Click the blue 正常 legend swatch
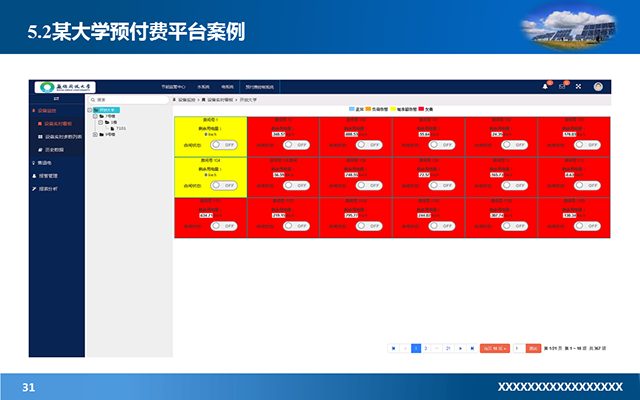This screenshot has width=640, height=400. coord(351,109)
